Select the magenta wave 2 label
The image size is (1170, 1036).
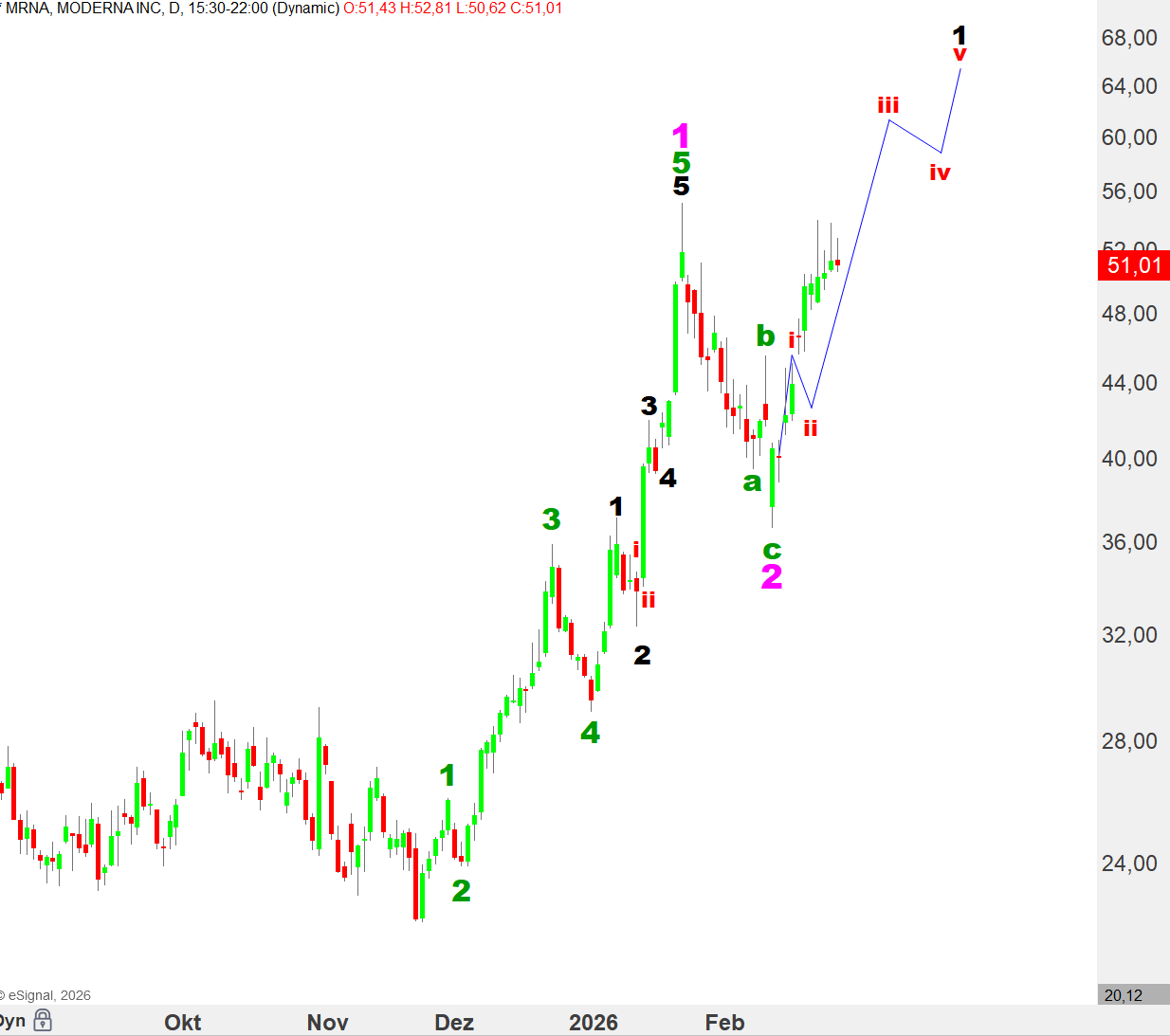tap(772, 576)
